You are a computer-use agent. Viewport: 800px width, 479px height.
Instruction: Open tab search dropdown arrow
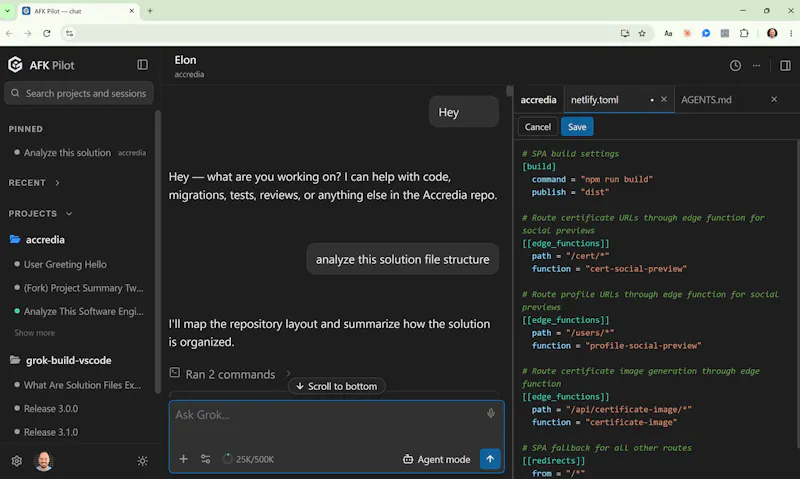(7, 11)
